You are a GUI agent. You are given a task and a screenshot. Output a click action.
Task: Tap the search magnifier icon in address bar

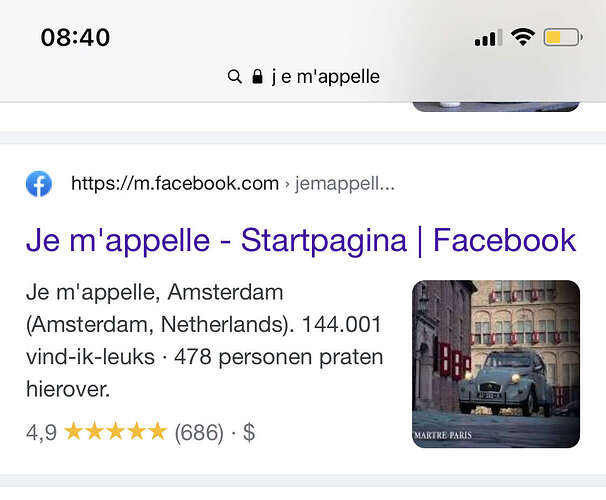pyautogui.click(x=235, y=77)
